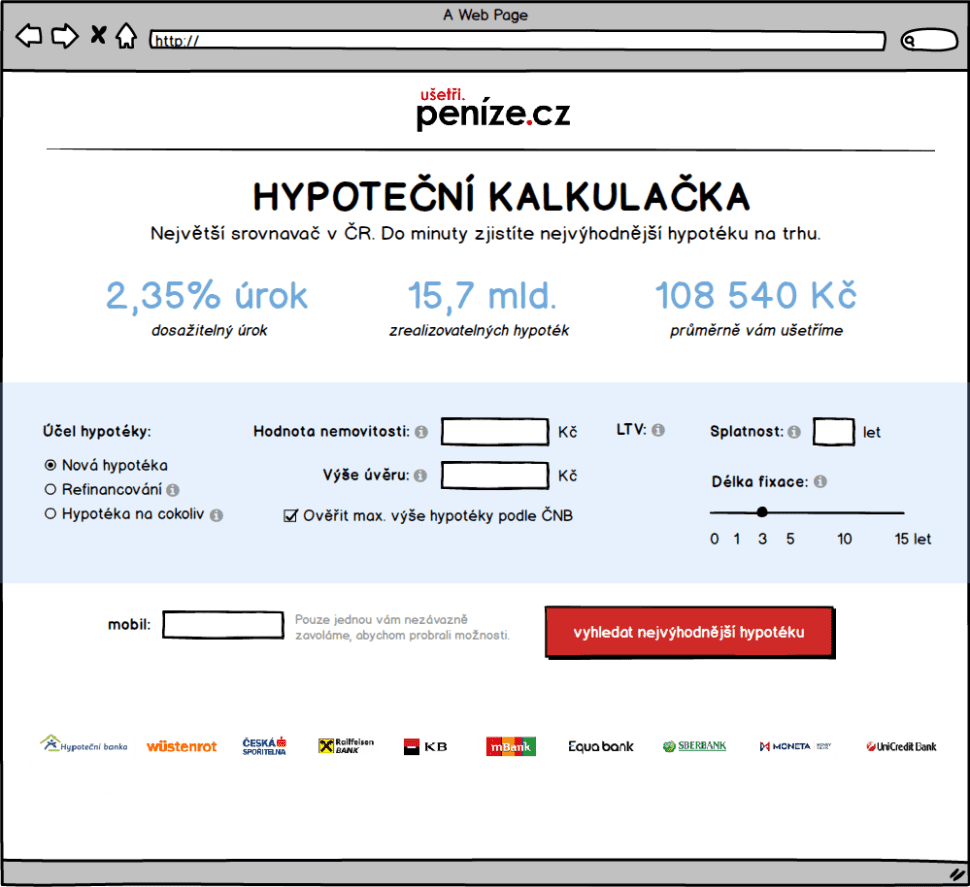Viewport: 970px width, 887px height.
Task: Click the Sberbank logo
Action: pos(694,746)
